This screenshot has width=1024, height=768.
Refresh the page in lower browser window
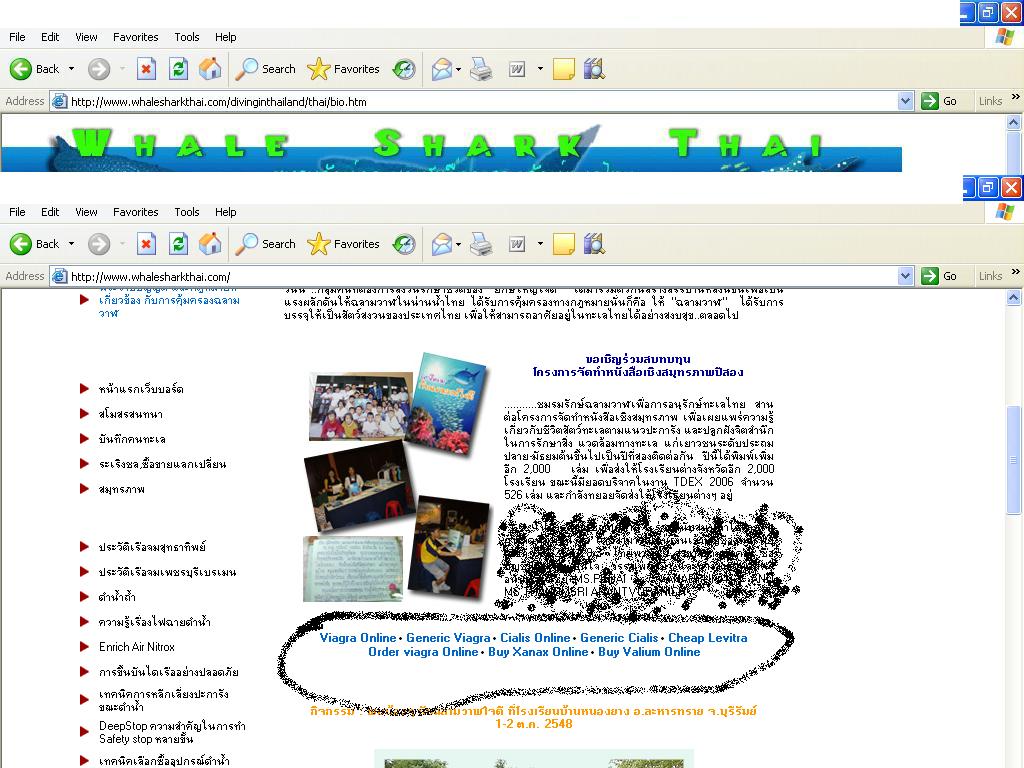pos(178,244)
